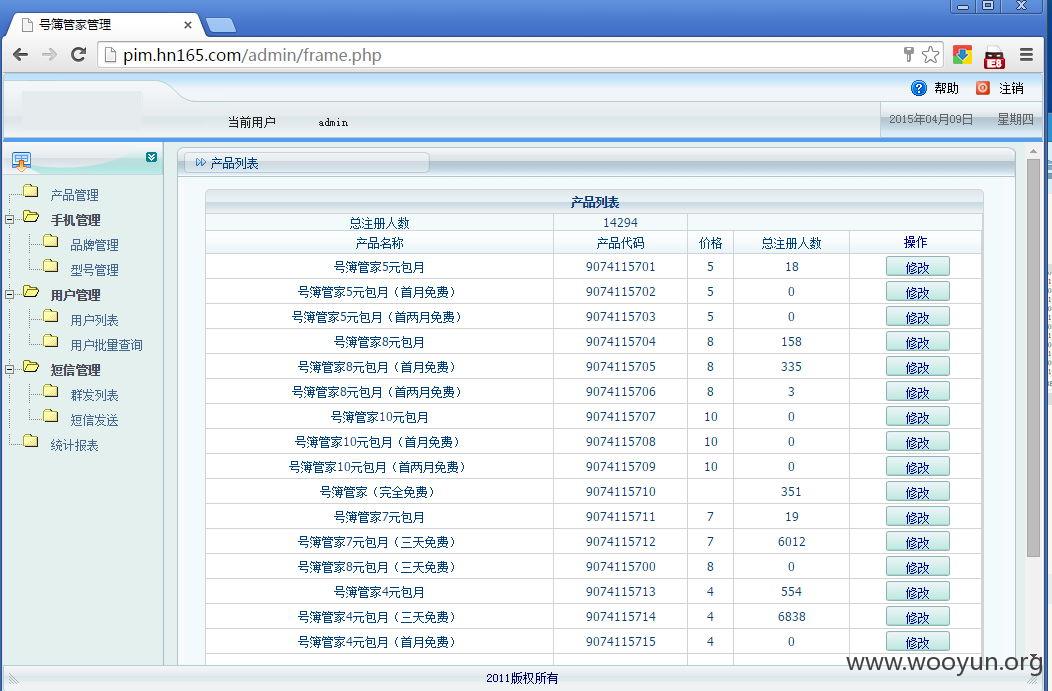The width and height of the screenshot is (1052, 691).
Task: Click the 帮助 help link
Action: [x=947, y=88]
